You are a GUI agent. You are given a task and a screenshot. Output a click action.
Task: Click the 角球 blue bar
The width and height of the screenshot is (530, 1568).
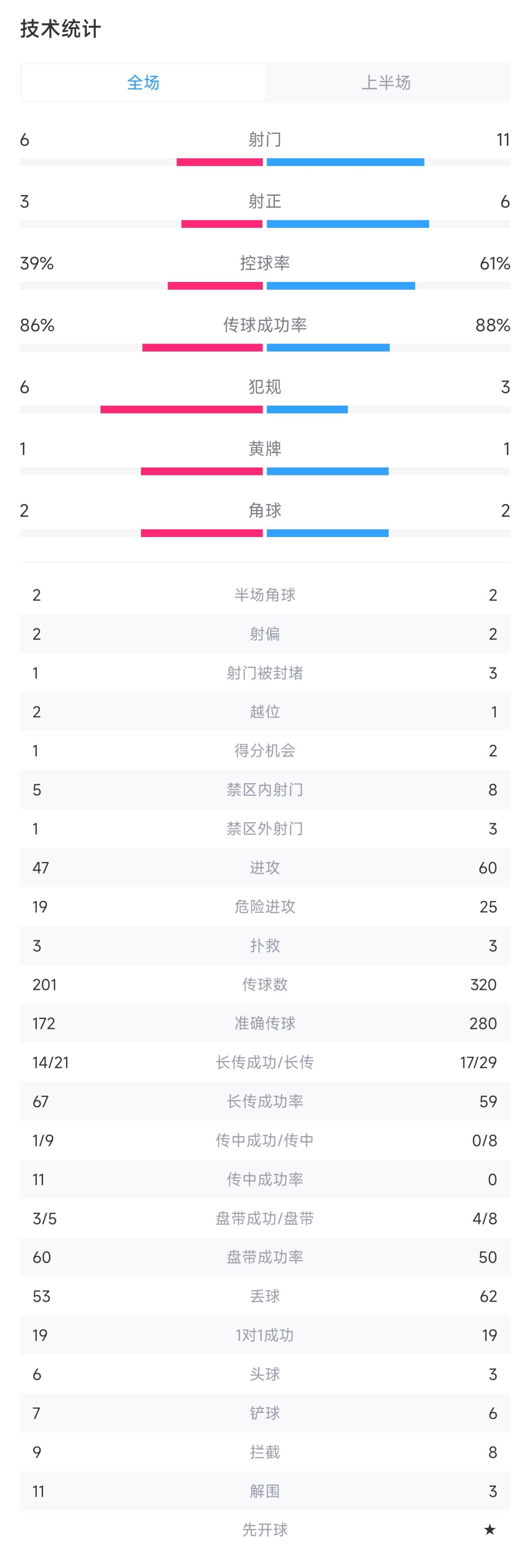coord(328,532)
